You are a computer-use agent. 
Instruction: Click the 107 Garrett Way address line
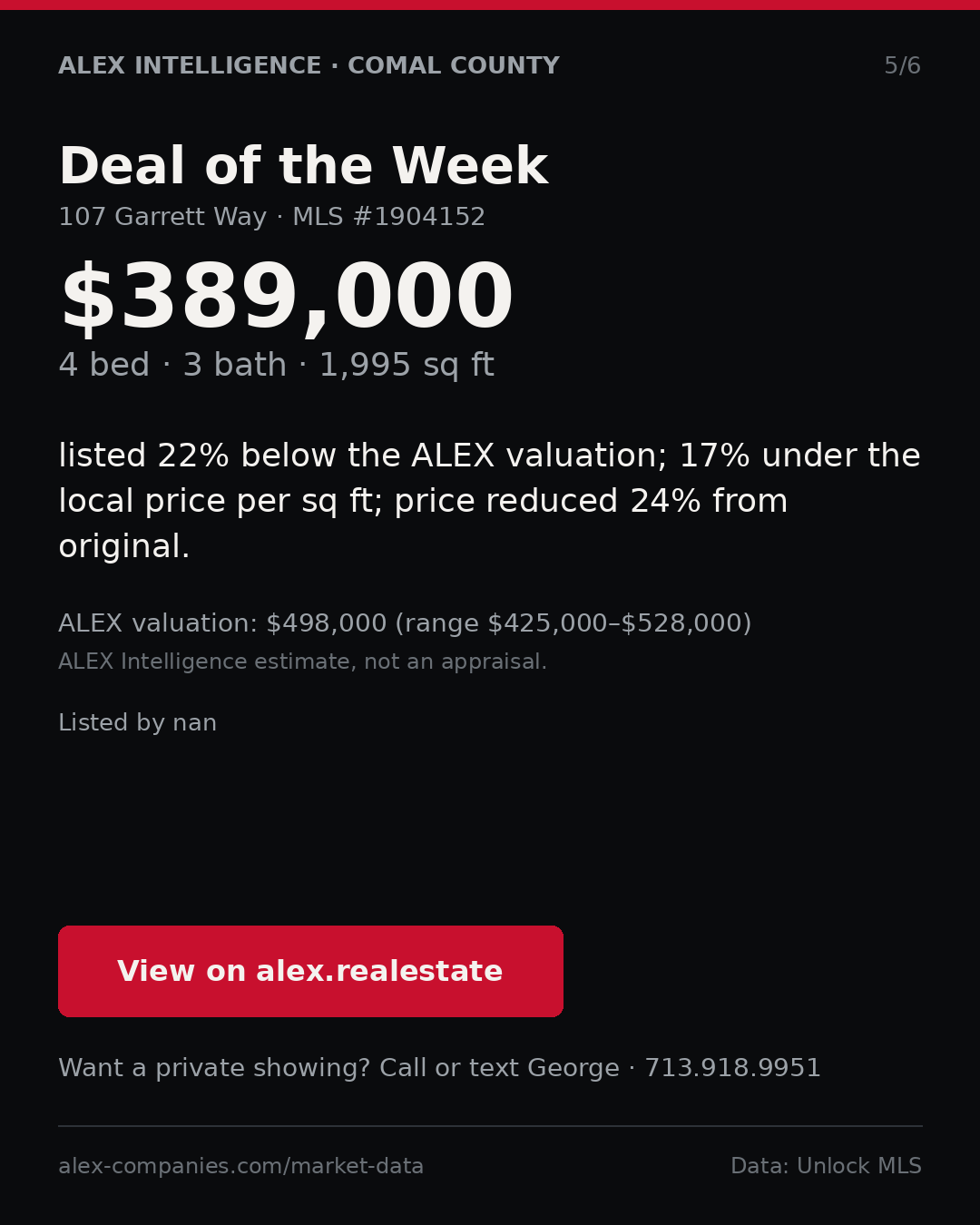coord(162,217)
